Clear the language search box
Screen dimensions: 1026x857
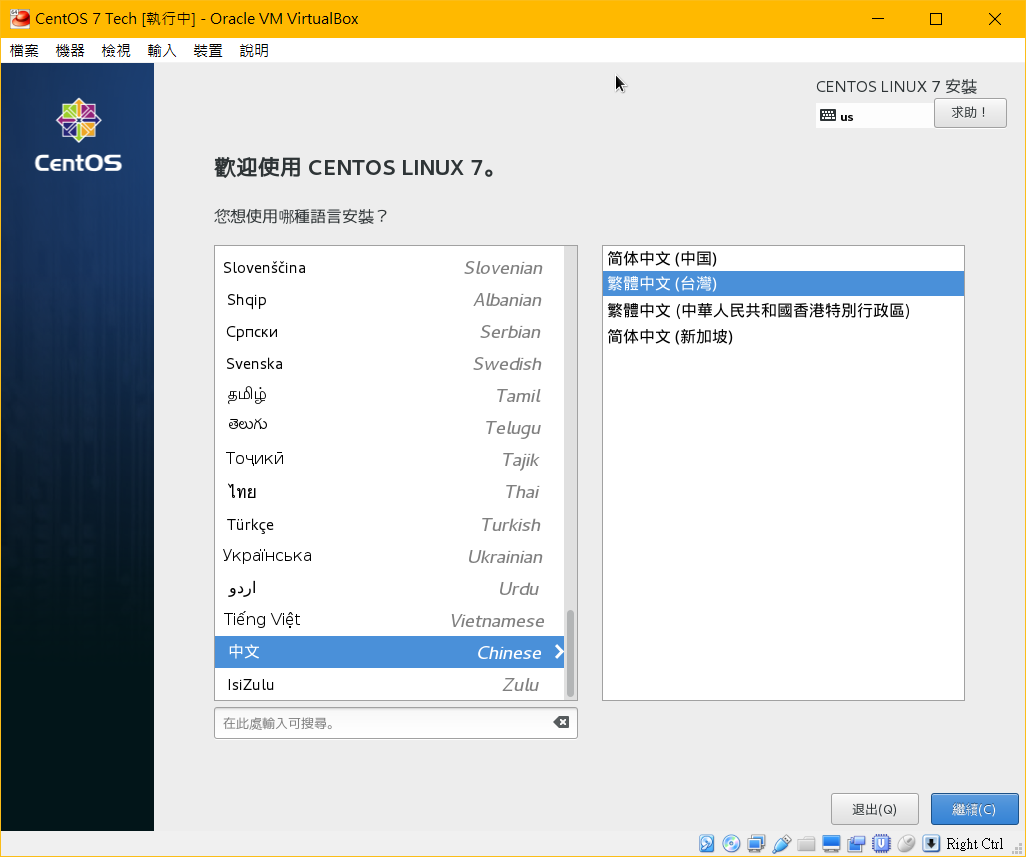(561, 723)
